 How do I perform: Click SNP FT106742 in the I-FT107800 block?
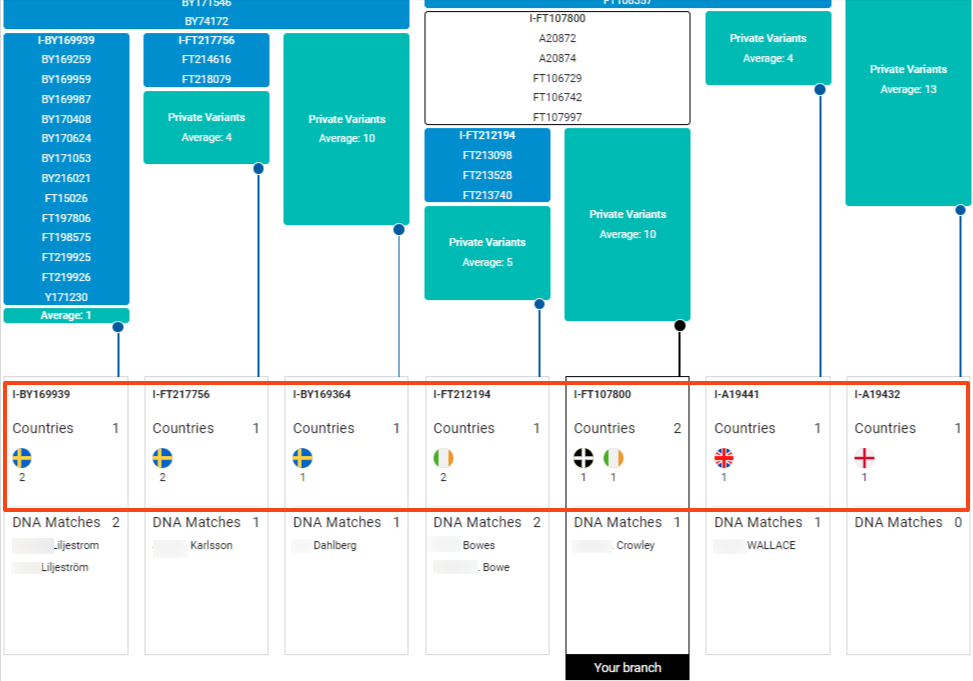[x=557, y=97]
